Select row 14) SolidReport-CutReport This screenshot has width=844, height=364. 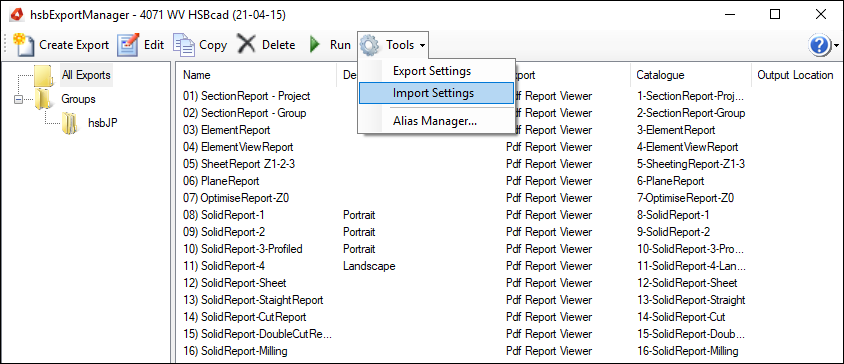[x=245, y=317]
